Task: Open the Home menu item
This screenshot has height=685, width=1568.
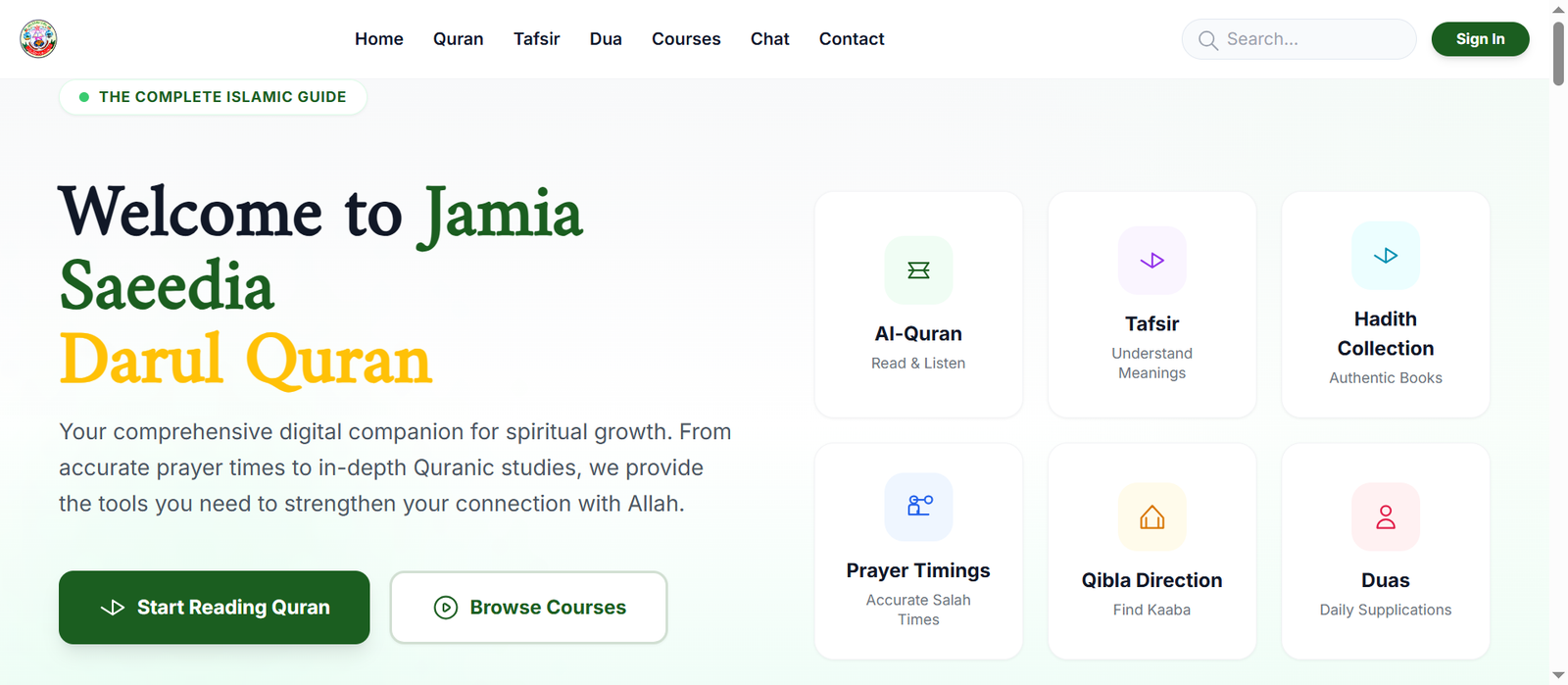Action: pyautogui.click(x=379, y=39)
